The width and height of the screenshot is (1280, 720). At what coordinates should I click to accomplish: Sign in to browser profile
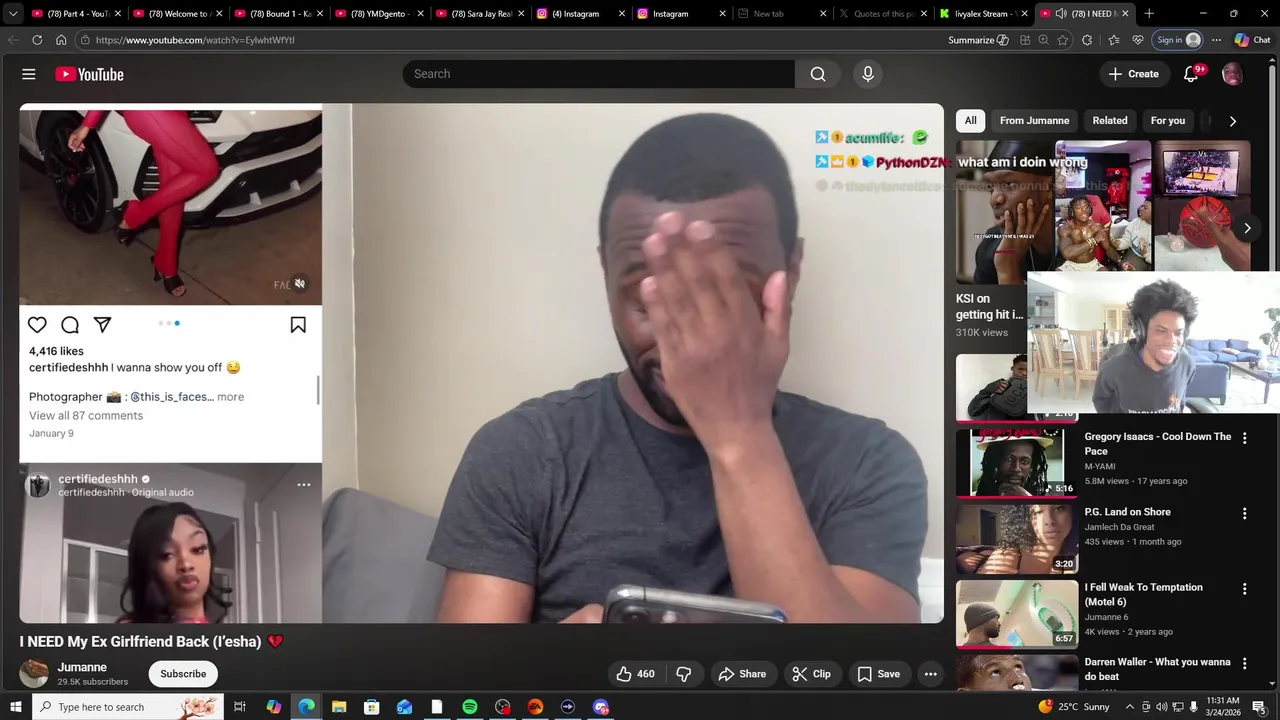(x=1178, y=40)
